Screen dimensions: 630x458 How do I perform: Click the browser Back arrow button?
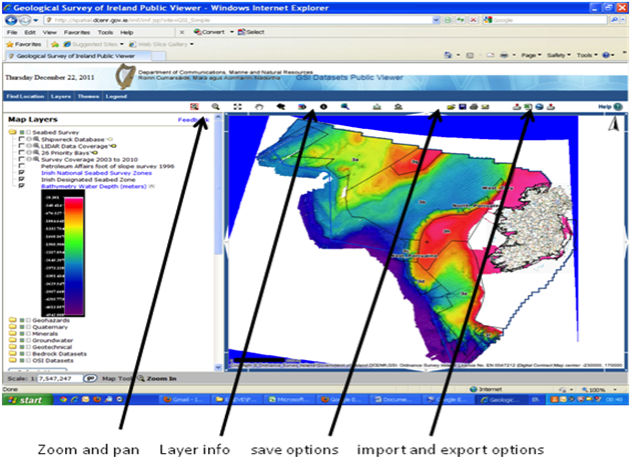pos(11,18)
